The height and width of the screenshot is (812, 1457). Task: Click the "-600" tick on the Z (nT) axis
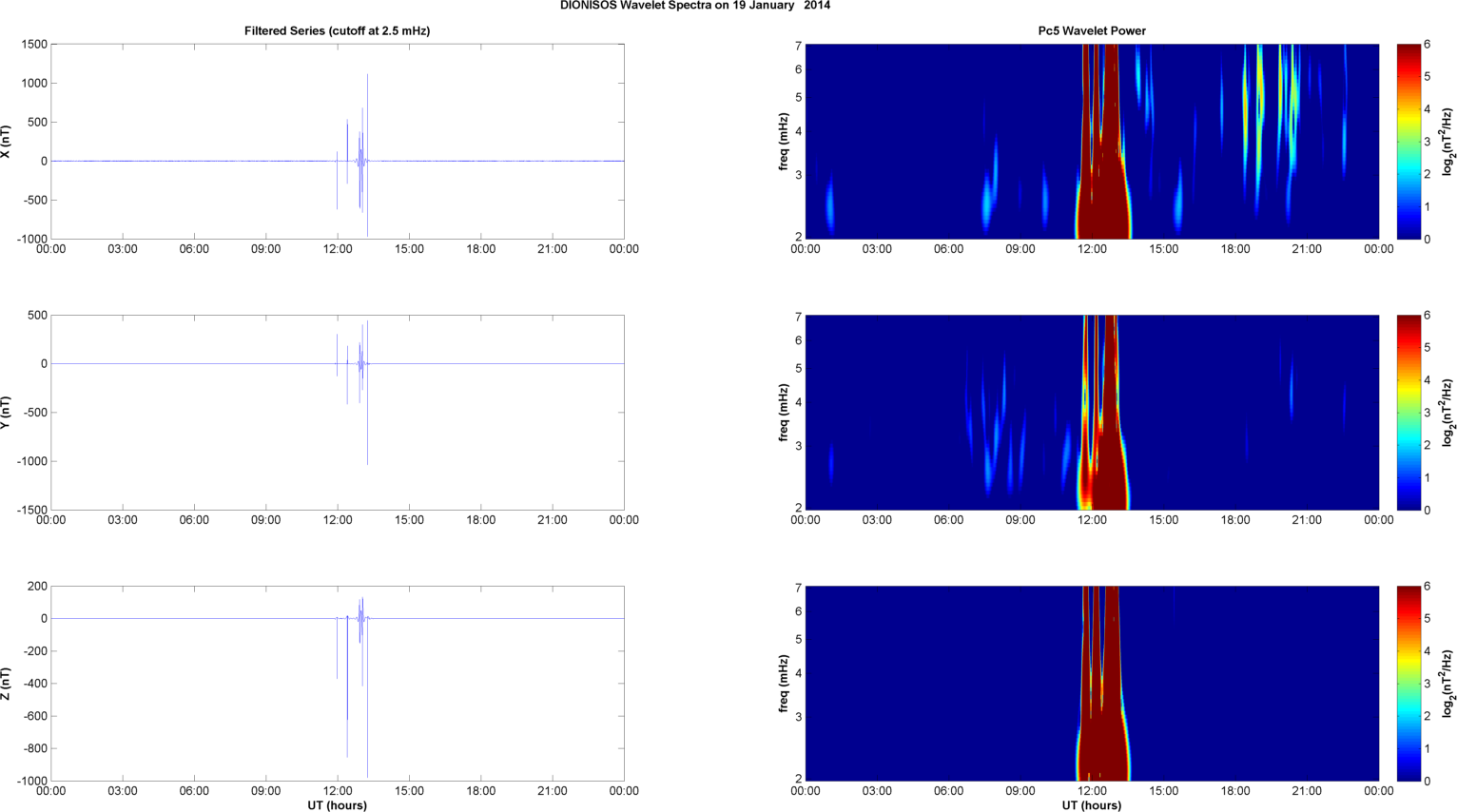36,717
